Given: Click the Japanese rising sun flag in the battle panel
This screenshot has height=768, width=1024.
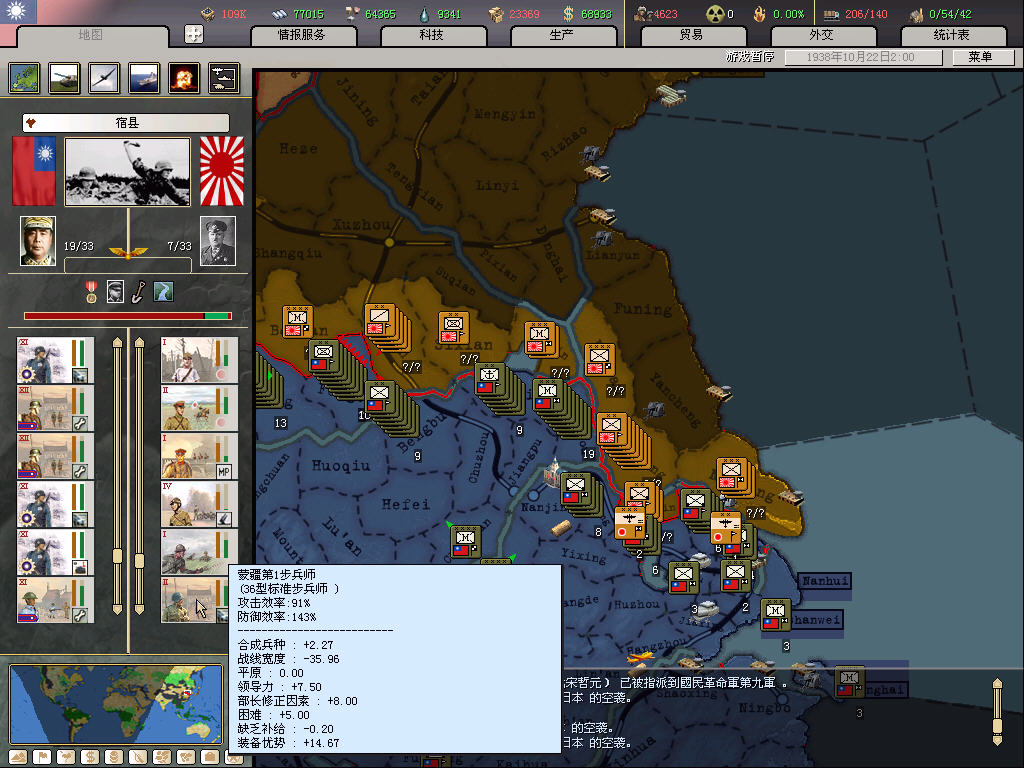Looking at the screenshot, I should click(221, 171).
